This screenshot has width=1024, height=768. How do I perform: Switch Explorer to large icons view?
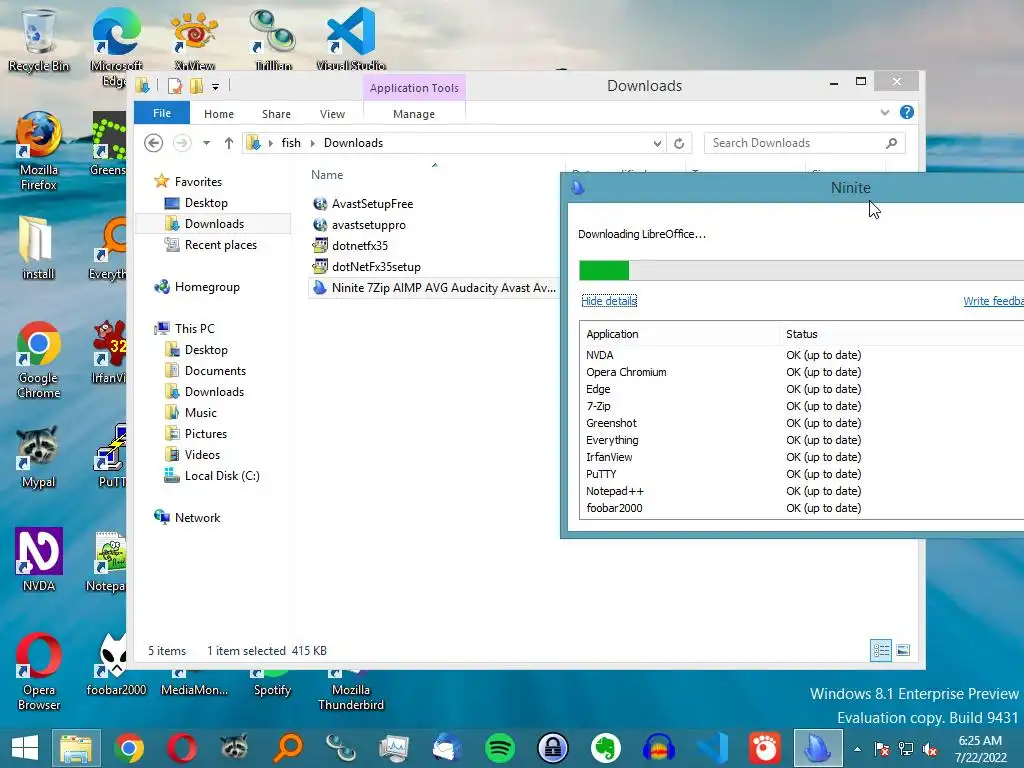pos(903,650)
